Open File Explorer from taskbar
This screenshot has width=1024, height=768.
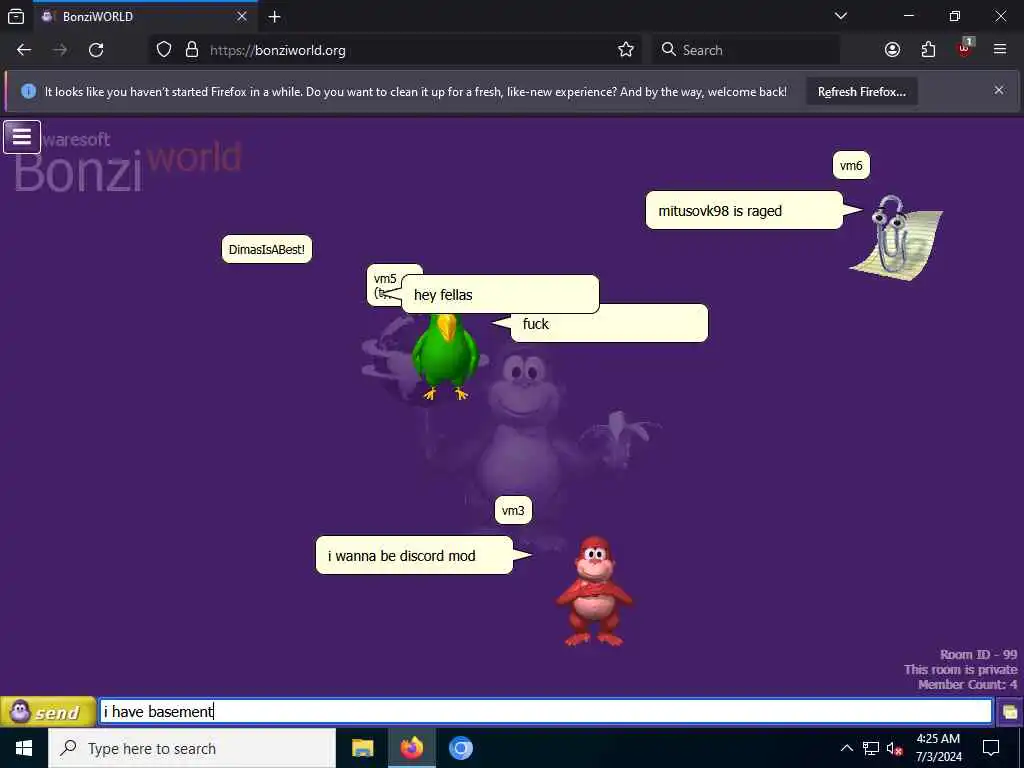(362, 748)
